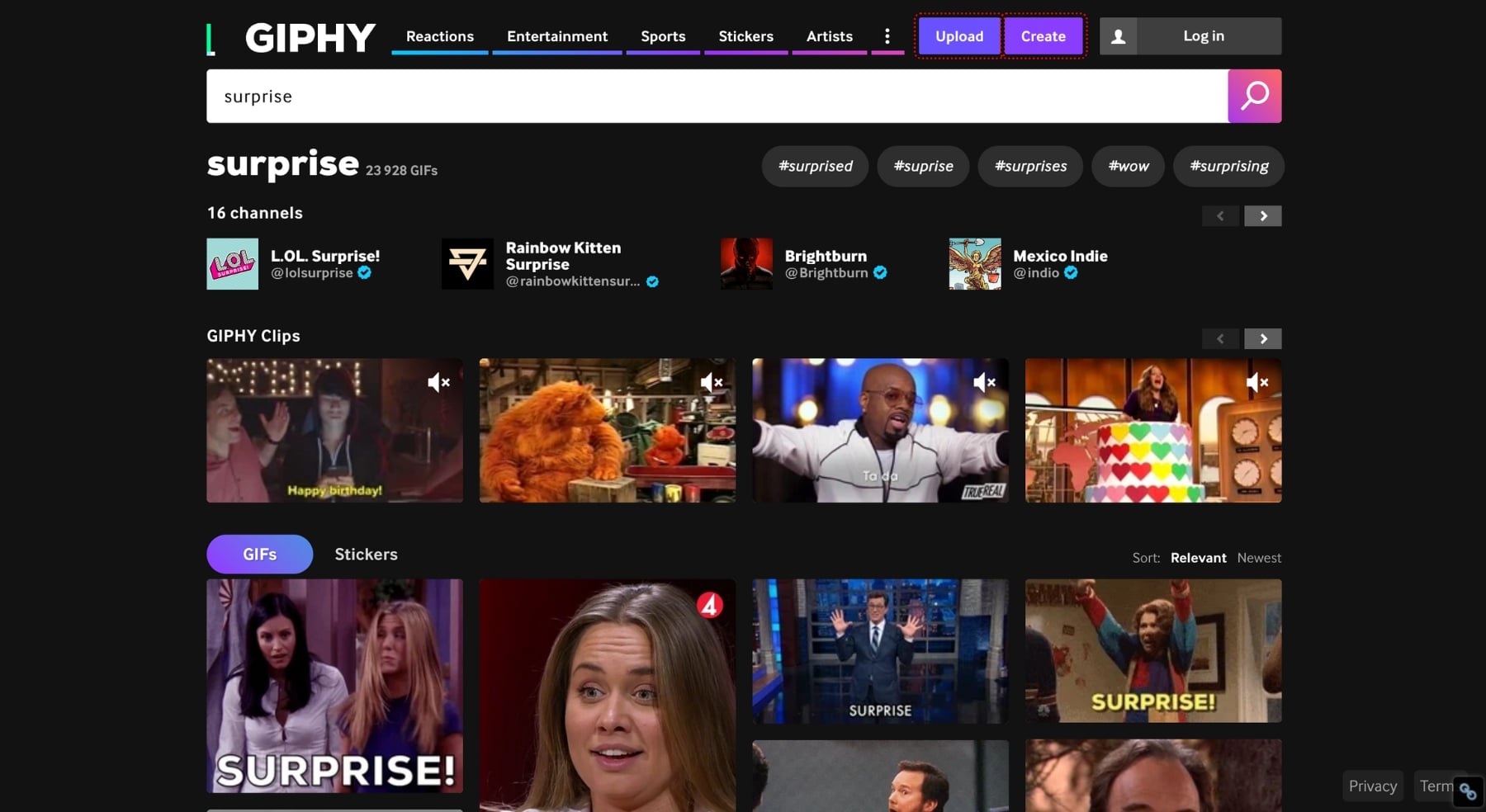Click Rainbow Kitten Surprise channel logo
This screenshot has width=1486, height=812.
(x=467, y=264)
